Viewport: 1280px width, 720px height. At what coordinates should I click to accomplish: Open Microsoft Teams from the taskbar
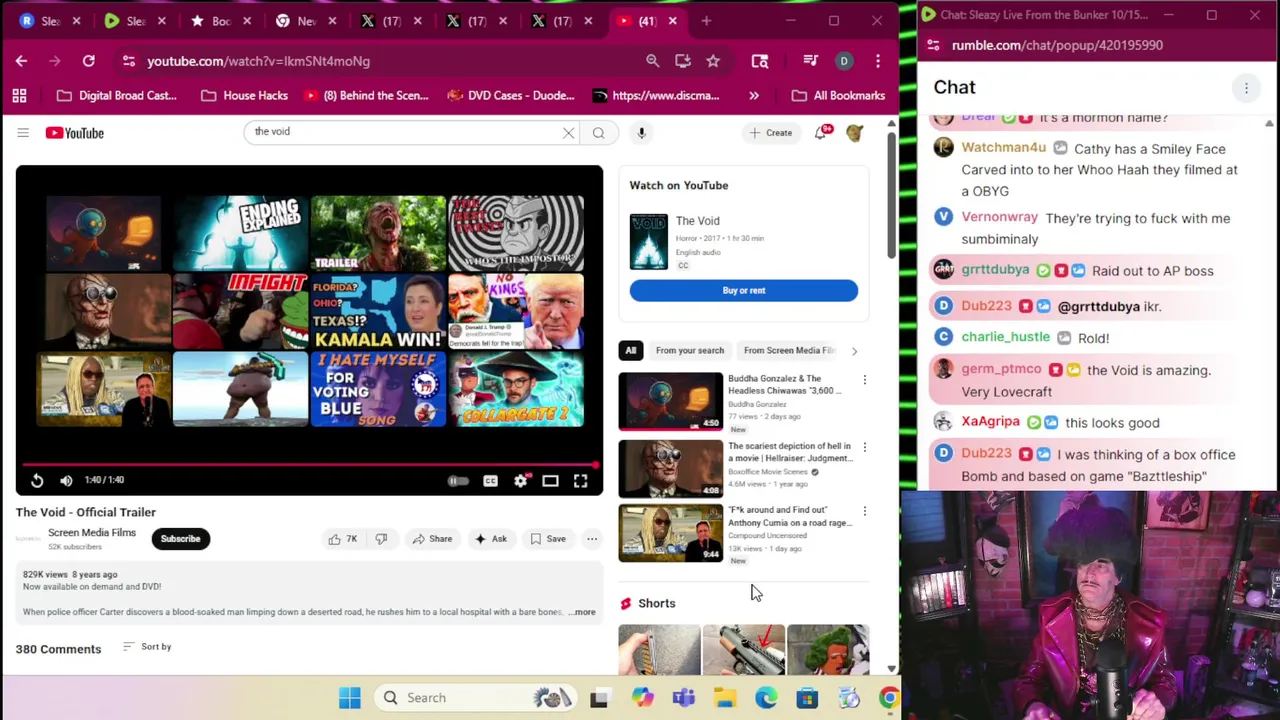pos(684,698)
